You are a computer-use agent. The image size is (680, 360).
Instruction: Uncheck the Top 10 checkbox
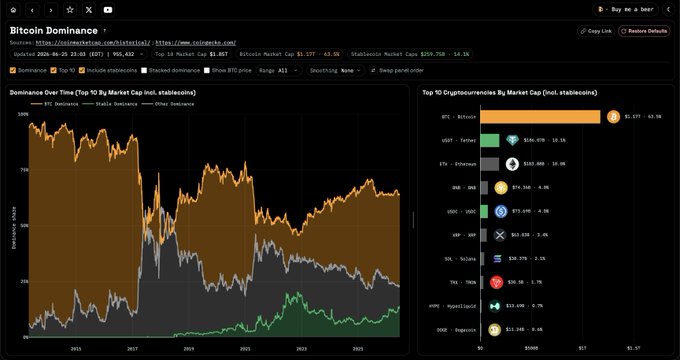[53, 70]
